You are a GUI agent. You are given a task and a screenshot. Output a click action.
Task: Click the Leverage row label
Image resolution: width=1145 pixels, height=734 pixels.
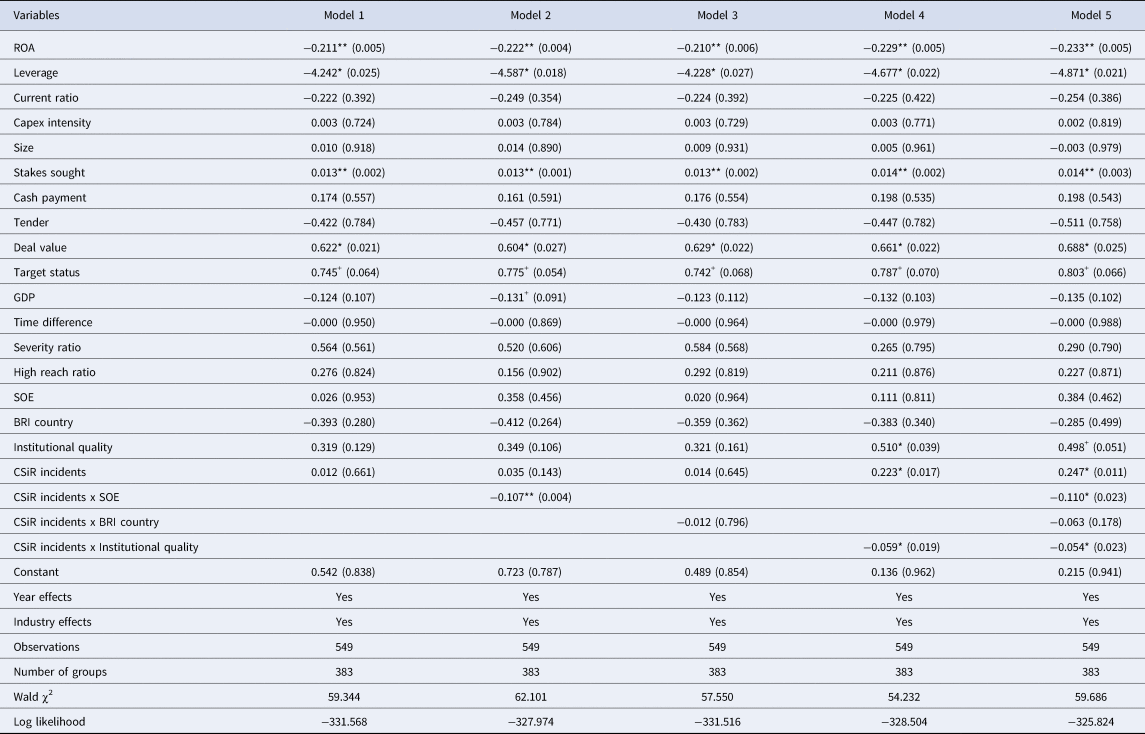pyautogui.click(x=38, y=73)
